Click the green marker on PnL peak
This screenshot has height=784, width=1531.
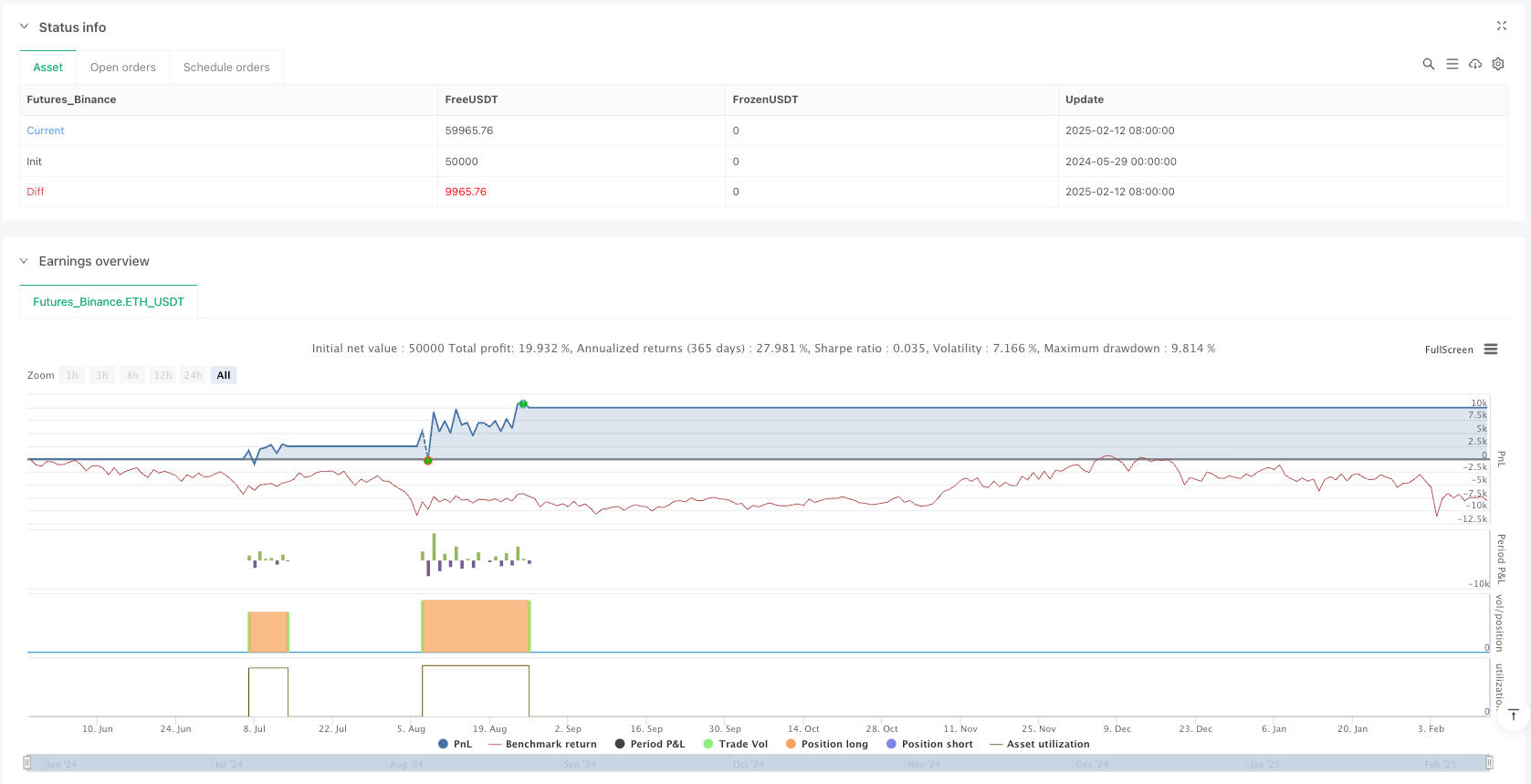click(x=523, y=403)
